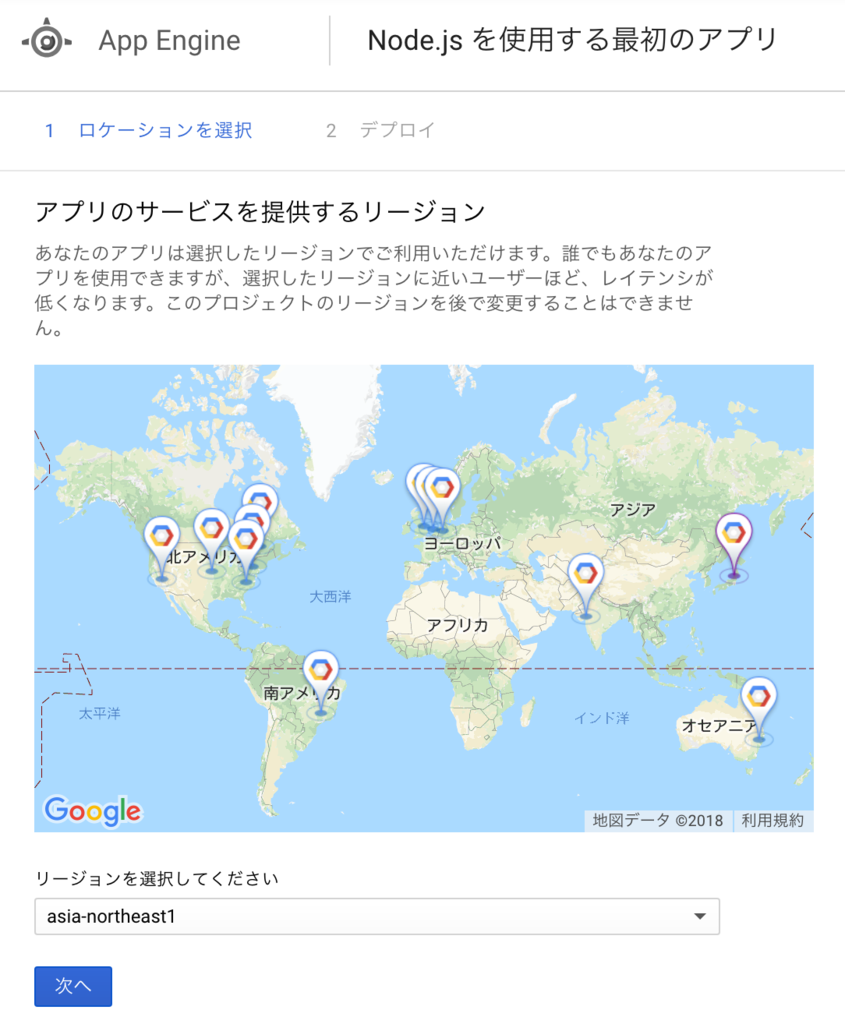Click the Google logo on map
Image resolution: width=845 pixels, height=1024 pixels.
(92, 811)
